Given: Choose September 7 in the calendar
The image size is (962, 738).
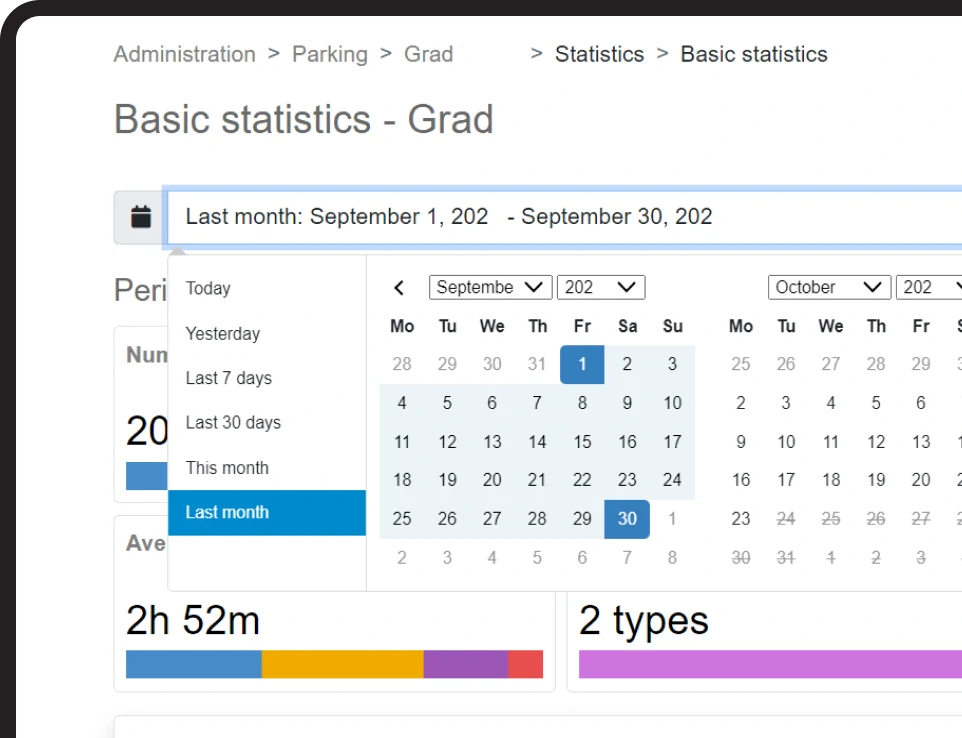Looking at the screenshot, I should [537, 403].
